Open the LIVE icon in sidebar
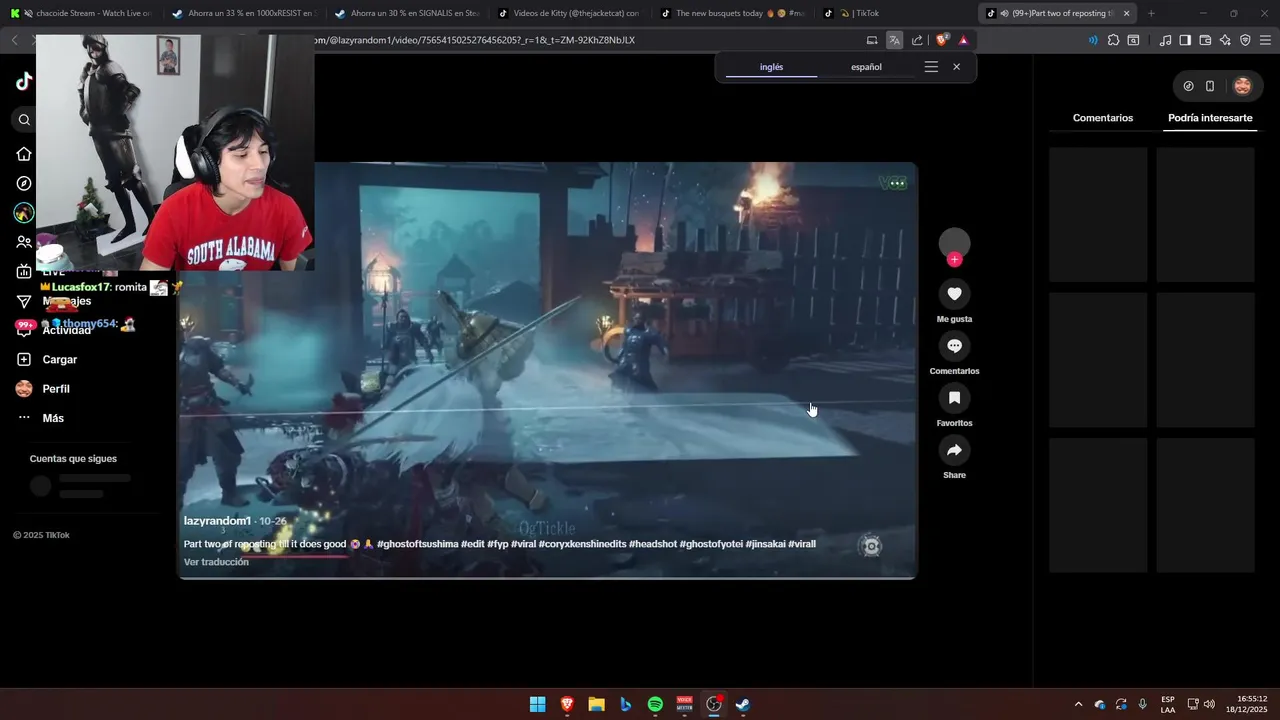The height and width of the screenshot is (720, 1280). coord(24,271)
